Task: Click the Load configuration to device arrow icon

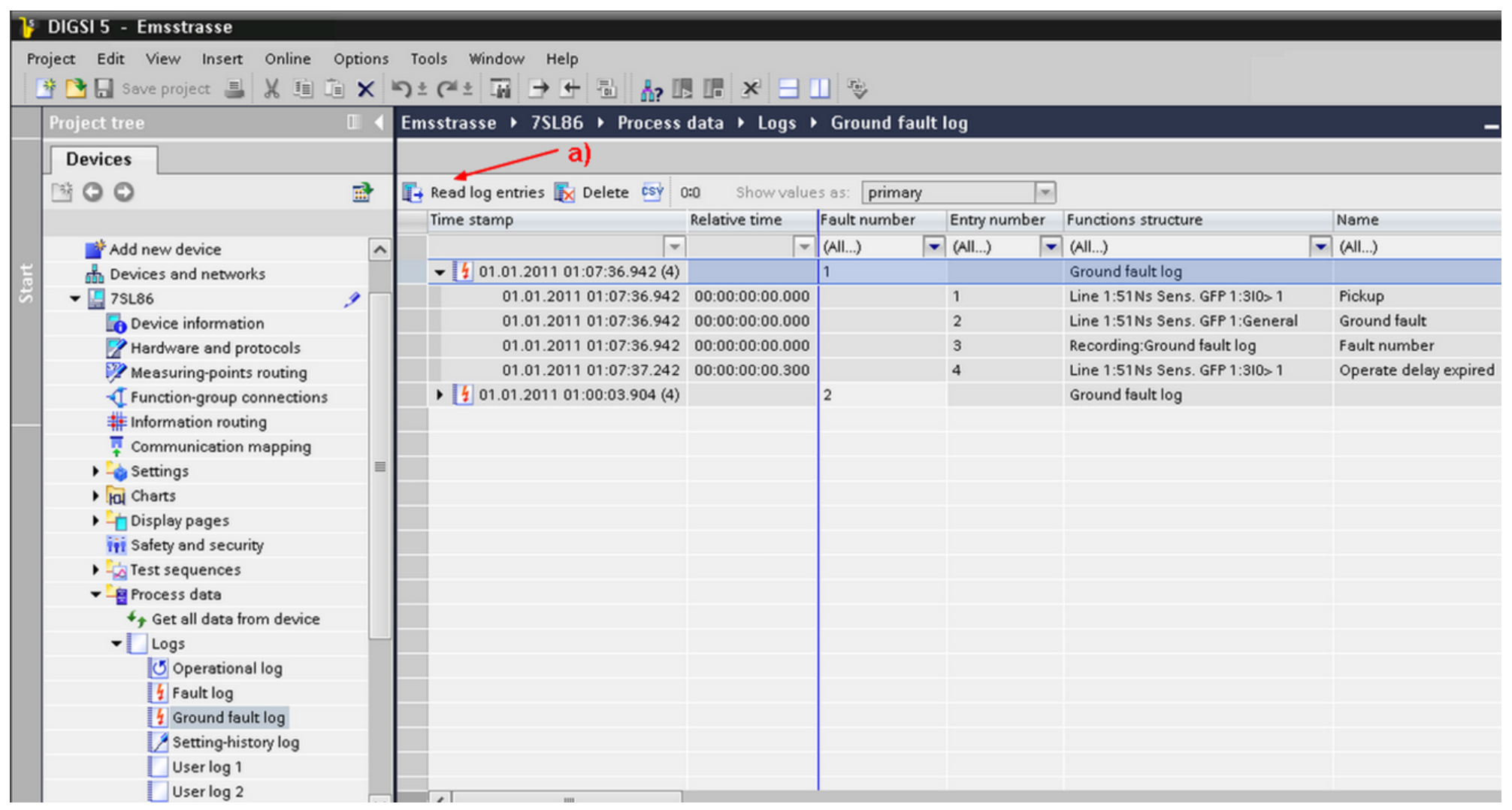Action: coord(539,89)
